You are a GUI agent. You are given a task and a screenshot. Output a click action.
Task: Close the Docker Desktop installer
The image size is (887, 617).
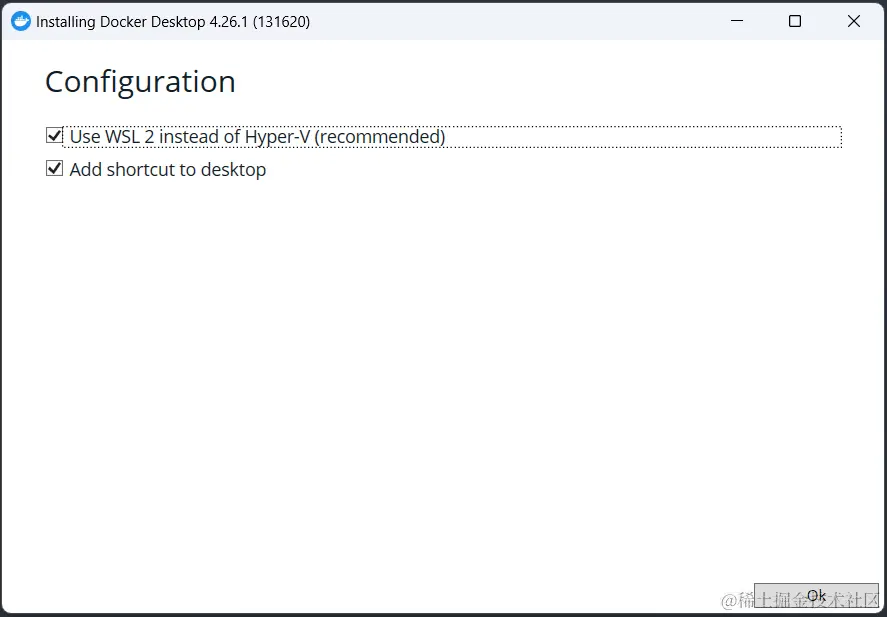click(853, 20)
